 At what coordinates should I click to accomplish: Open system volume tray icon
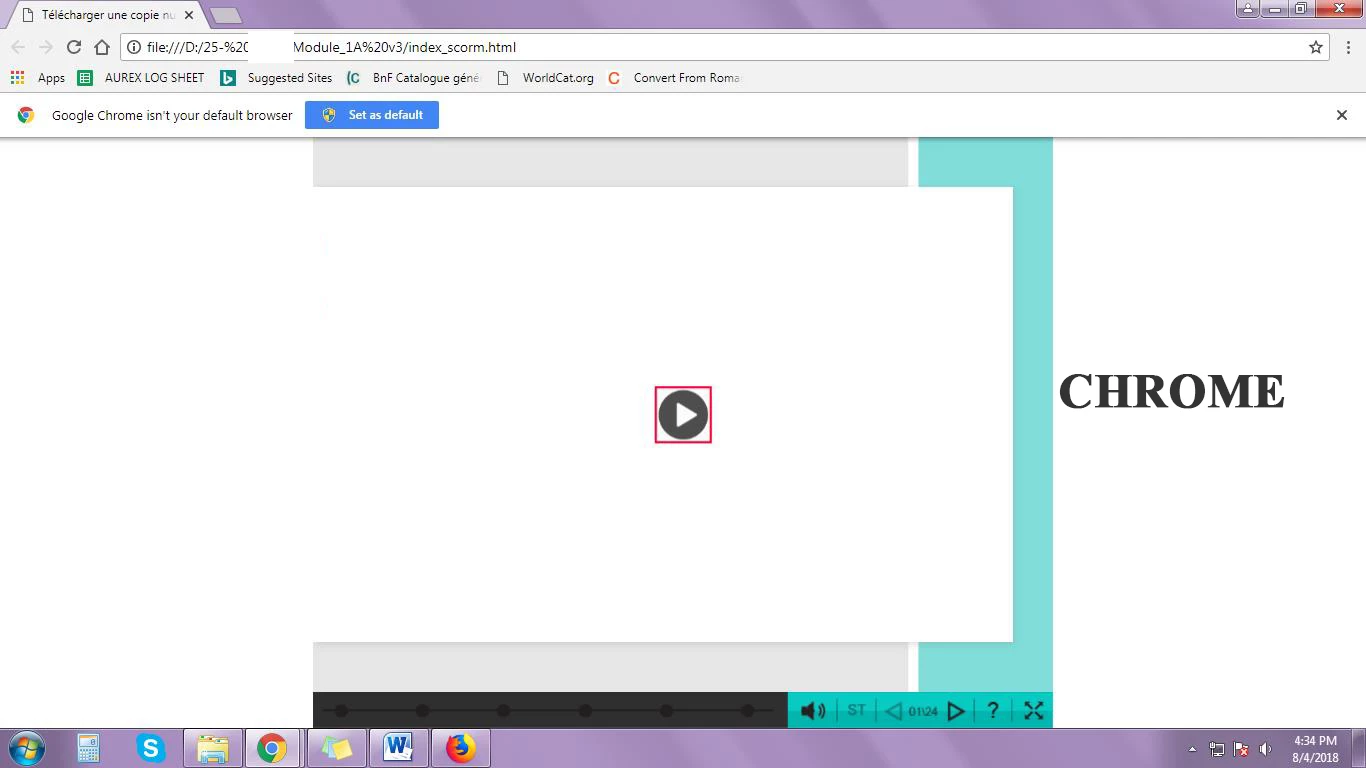click(1266, 749)
